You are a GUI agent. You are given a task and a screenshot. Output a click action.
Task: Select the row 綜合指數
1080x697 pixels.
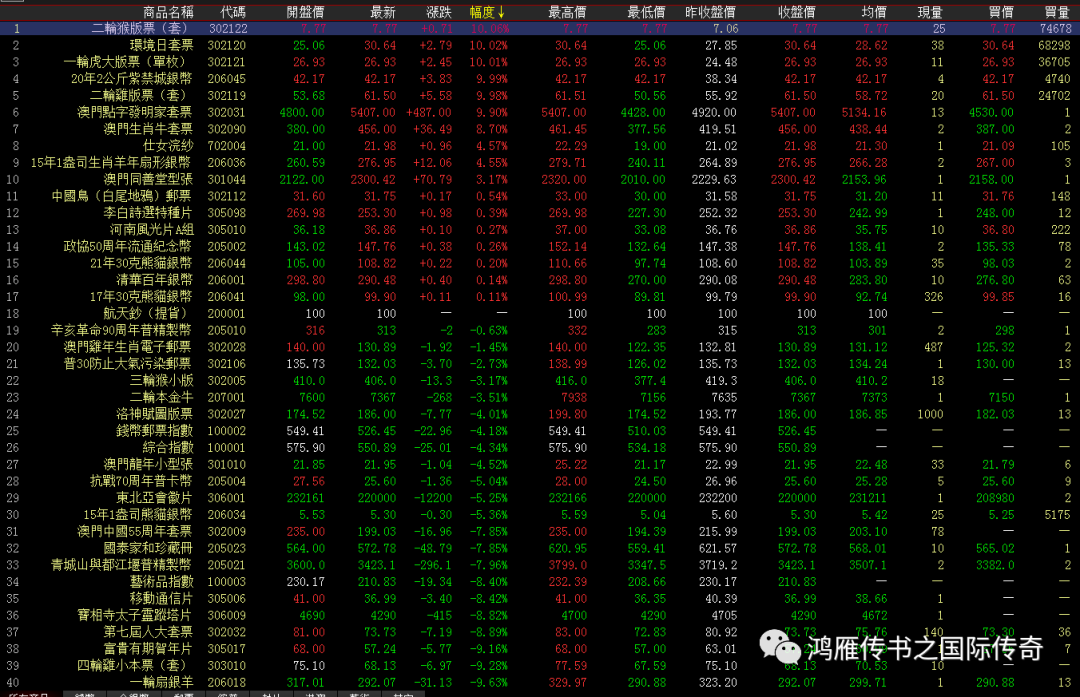(540, 447)
